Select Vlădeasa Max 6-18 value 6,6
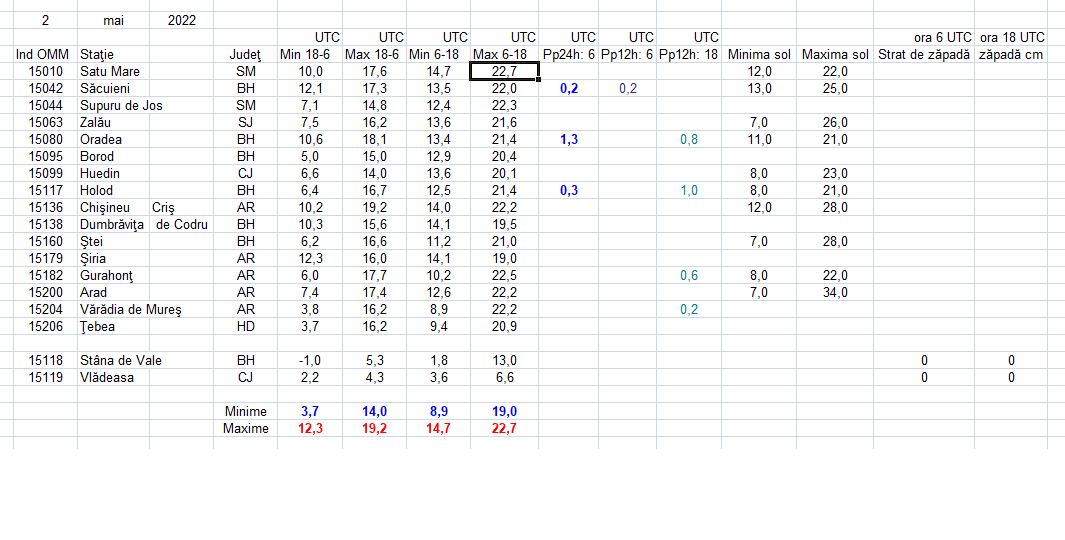Screen dimensions: 1065x540 pos(505,377)
